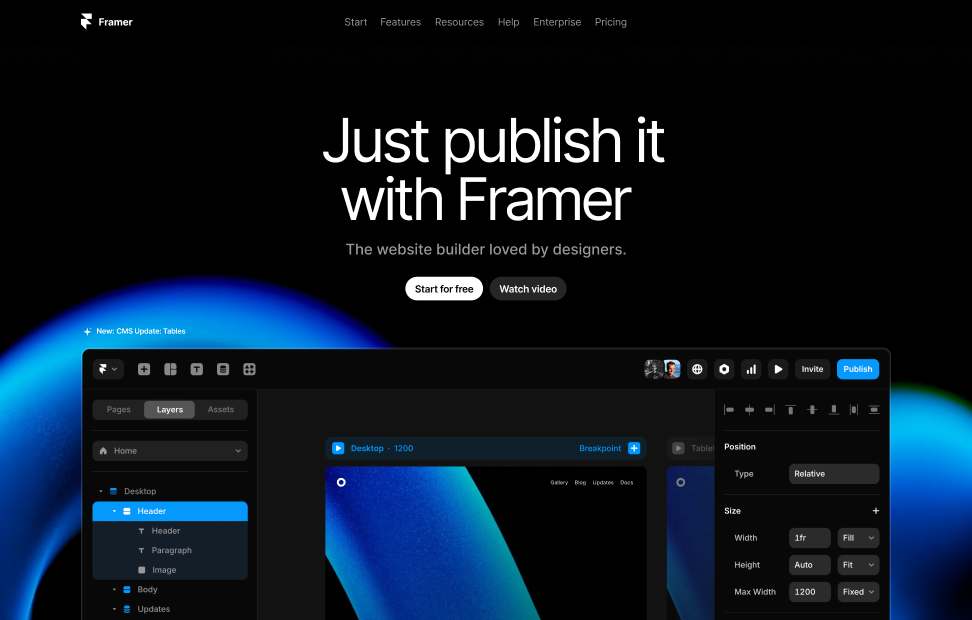
Task: Click the Height Auto input field
Action: pyautogui.click(x=810, y=565)
